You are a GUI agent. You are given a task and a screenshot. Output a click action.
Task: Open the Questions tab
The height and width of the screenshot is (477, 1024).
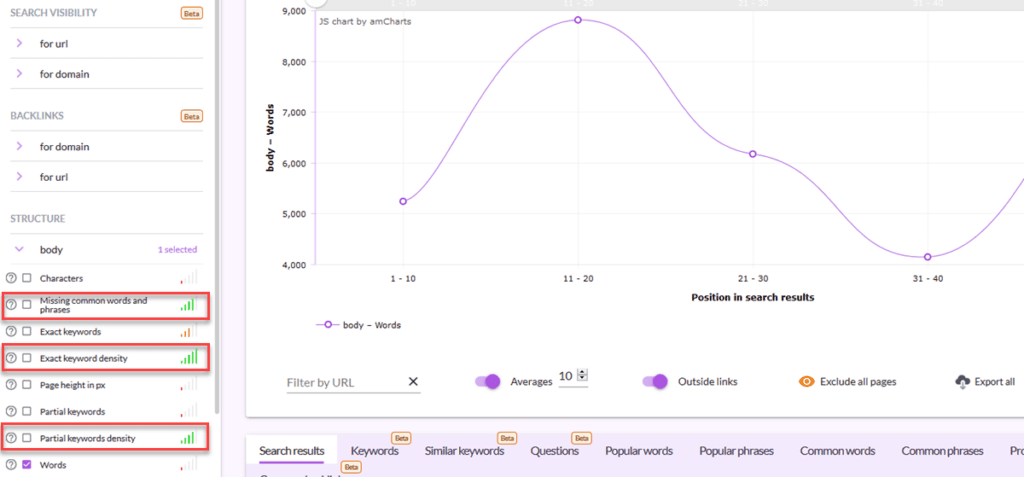point(554,451)
